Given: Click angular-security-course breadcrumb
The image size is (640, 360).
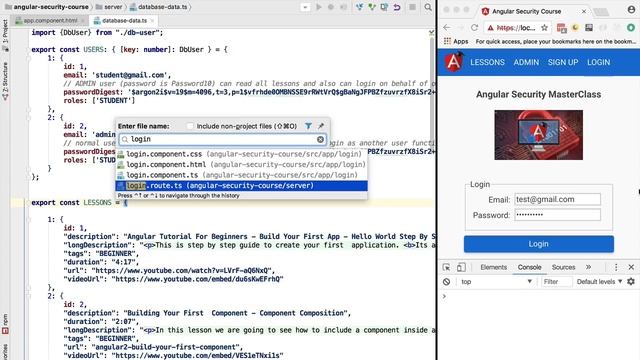Looking at the screenshot, I should [47, 7].
